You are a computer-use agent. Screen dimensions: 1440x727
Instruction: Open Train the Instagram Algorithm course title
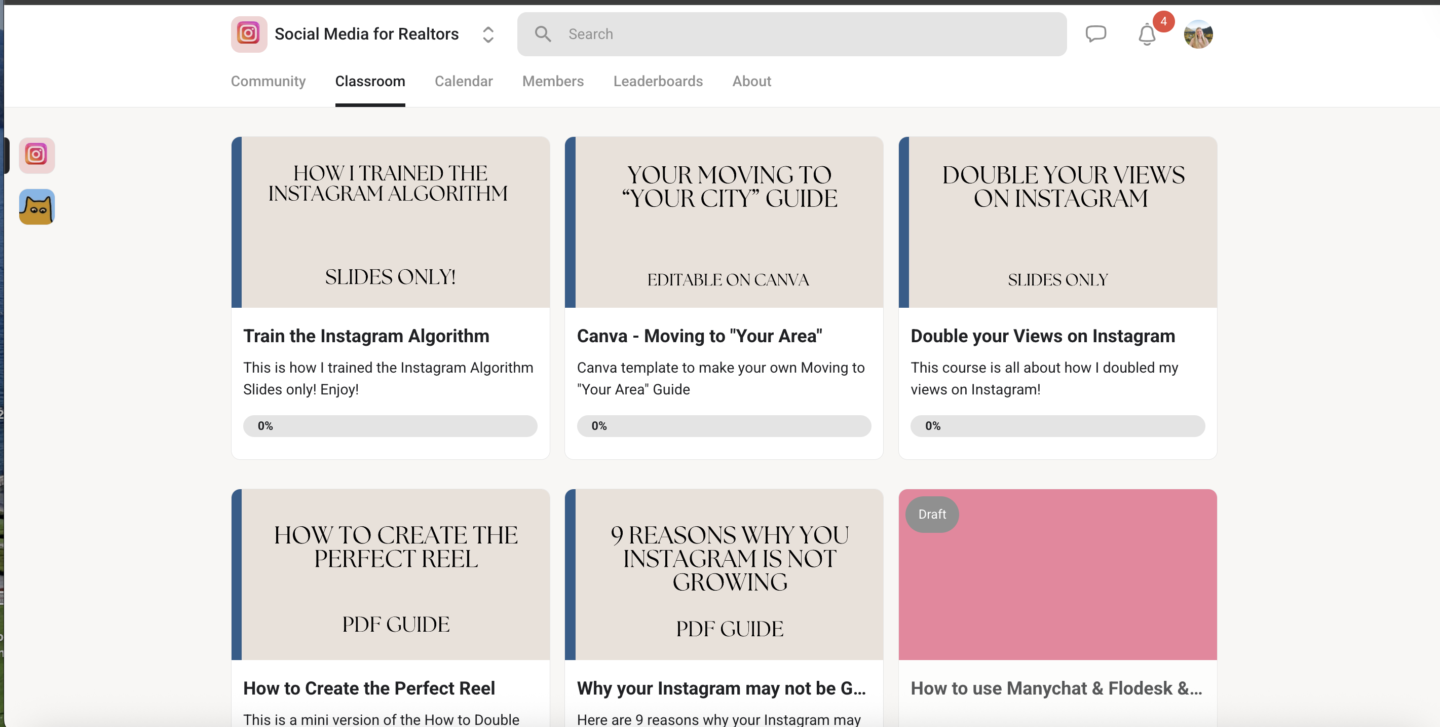click(366, 336)
